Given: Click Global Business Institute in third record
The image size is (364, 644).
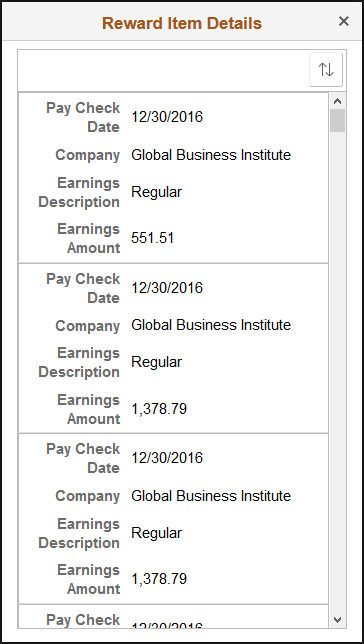Looking at the screenshot, I should 211,496.
